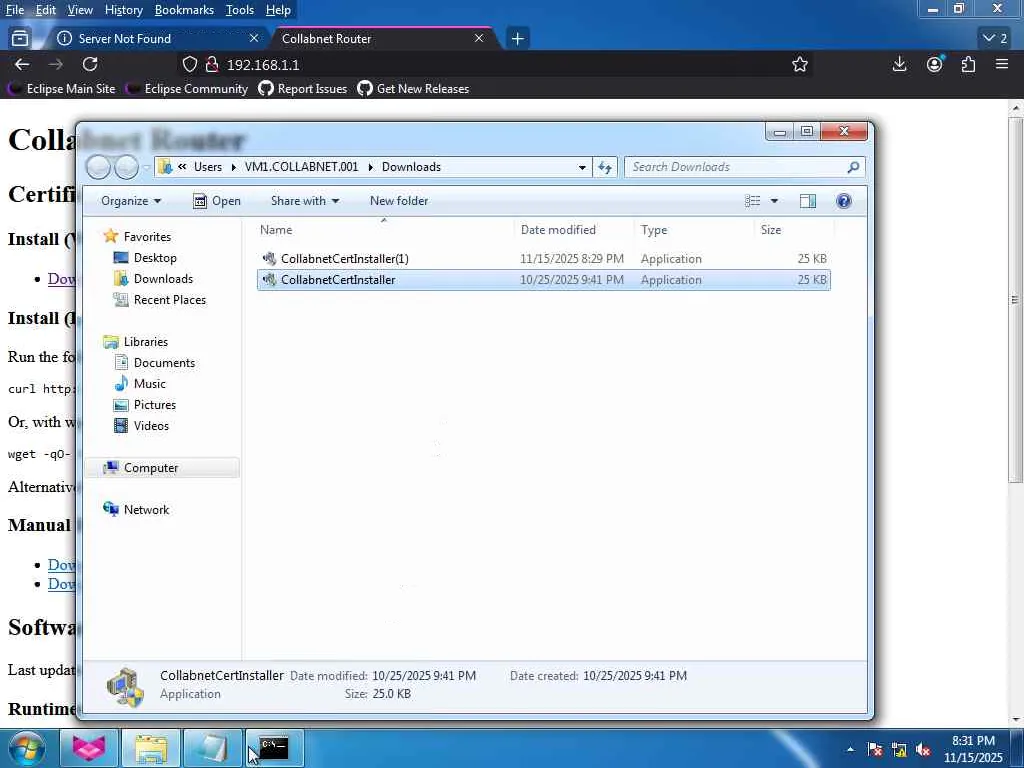Image resolution: width=1024 pixels, height=768 pixels.
Task: Expand the Organize dropdown menu
Action: click(x=131, y=200)
